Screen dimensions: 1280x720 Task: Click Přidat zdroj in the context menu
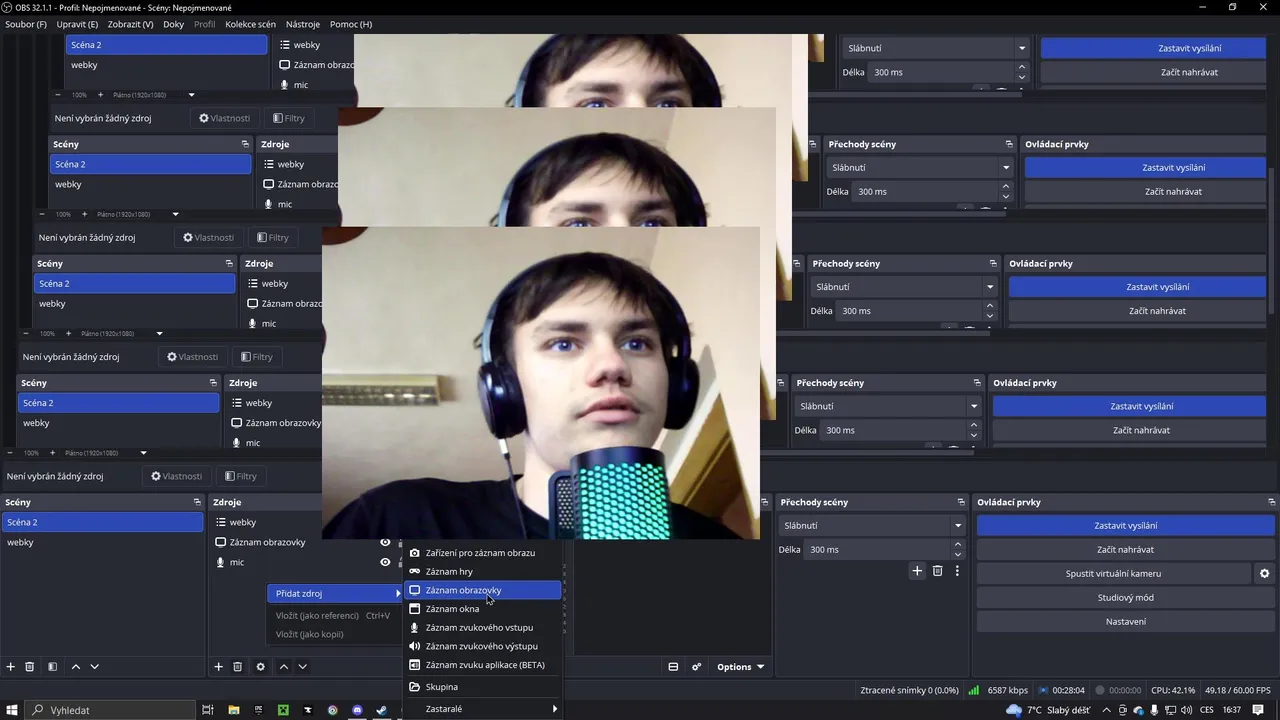[x=336, y=594]
